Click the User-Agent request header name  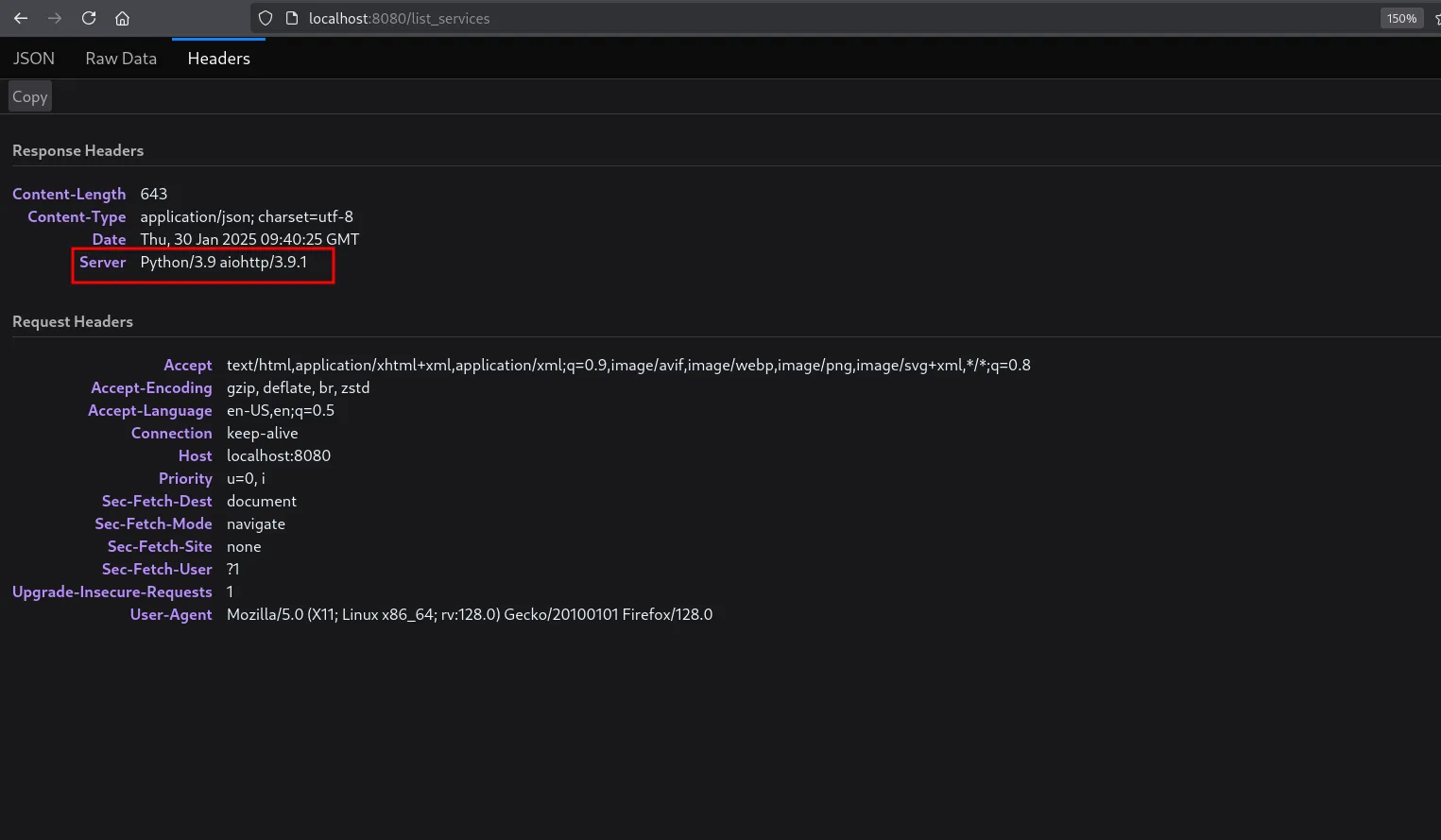[171, 614]
